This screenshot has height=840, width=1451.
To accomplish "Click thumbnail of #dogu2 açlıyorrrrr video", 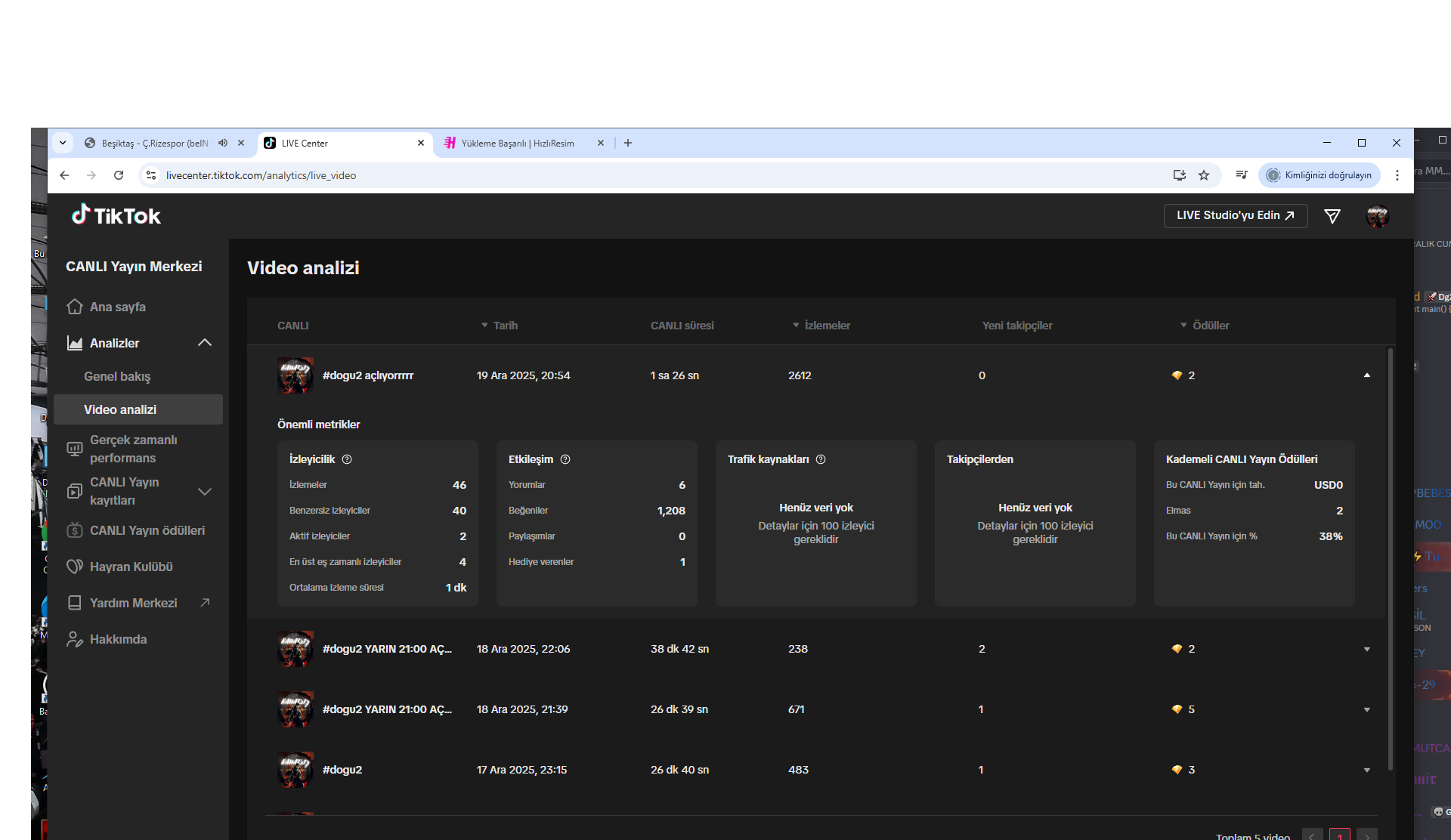I will pyautogui.click(x=295, y=375).
